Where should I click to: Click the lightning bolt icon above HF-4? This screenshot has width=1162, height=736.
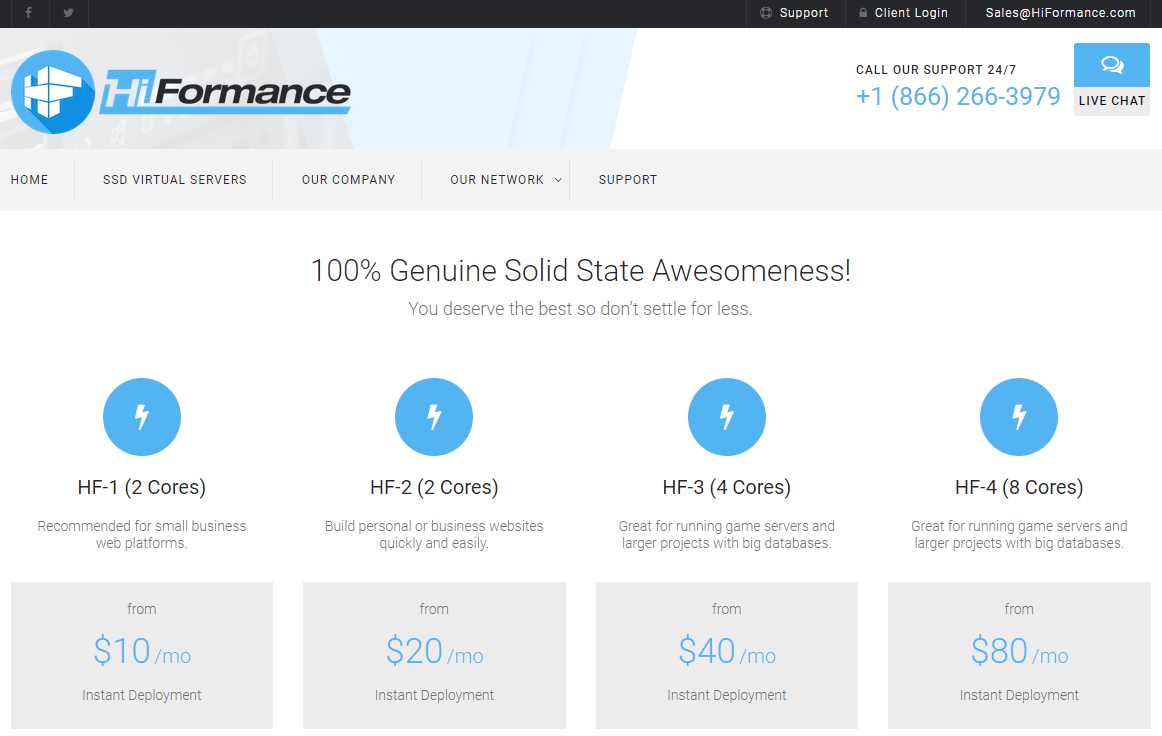click(x=1018, y=416)
